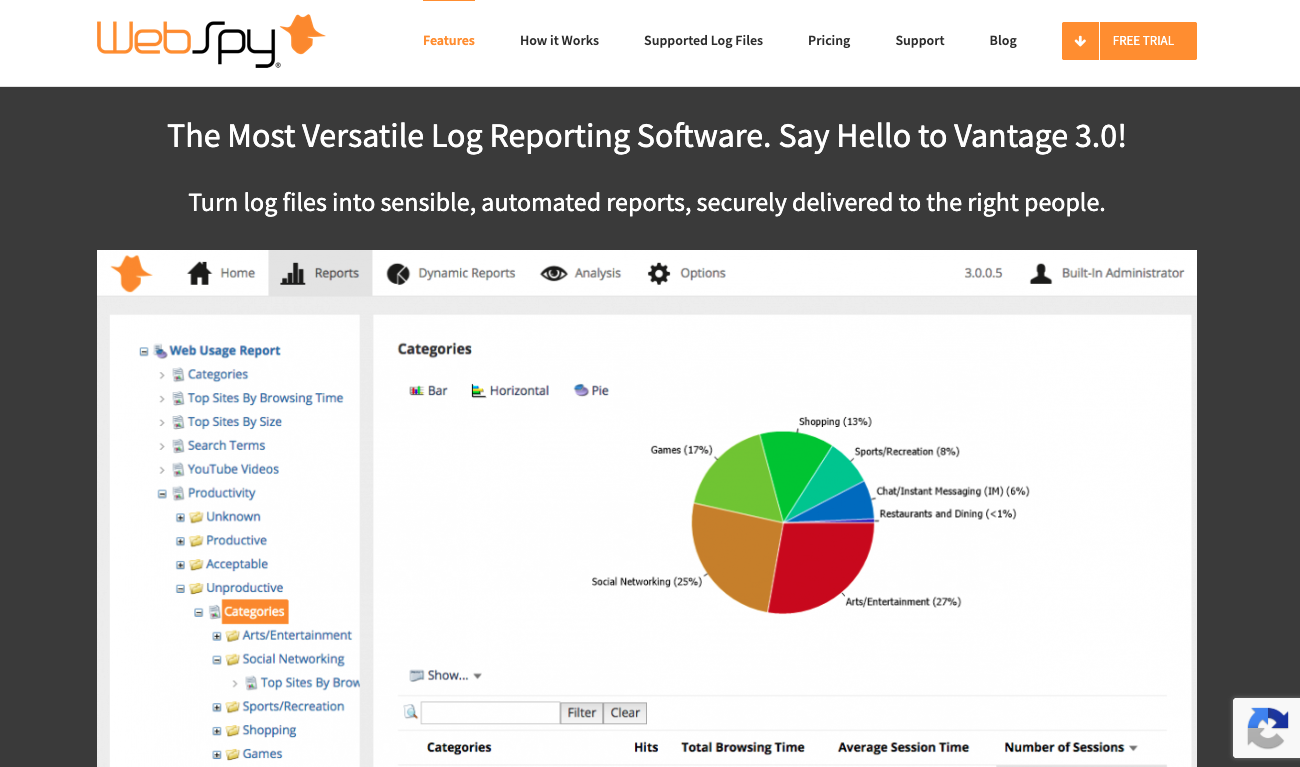Screen dimensions: 1300x767
Task: Collapse the Productivity tree node
Action: pos(162,493)
